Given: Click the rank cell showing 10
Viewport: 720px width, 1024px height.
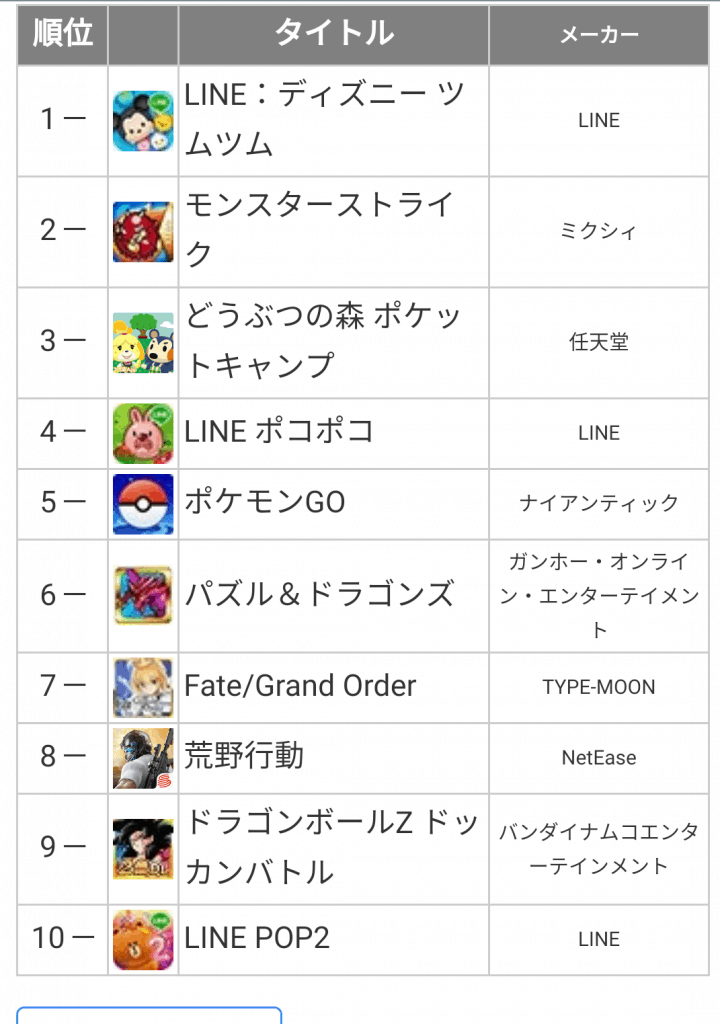Looking at the screenshot, I should coord(63,940).
